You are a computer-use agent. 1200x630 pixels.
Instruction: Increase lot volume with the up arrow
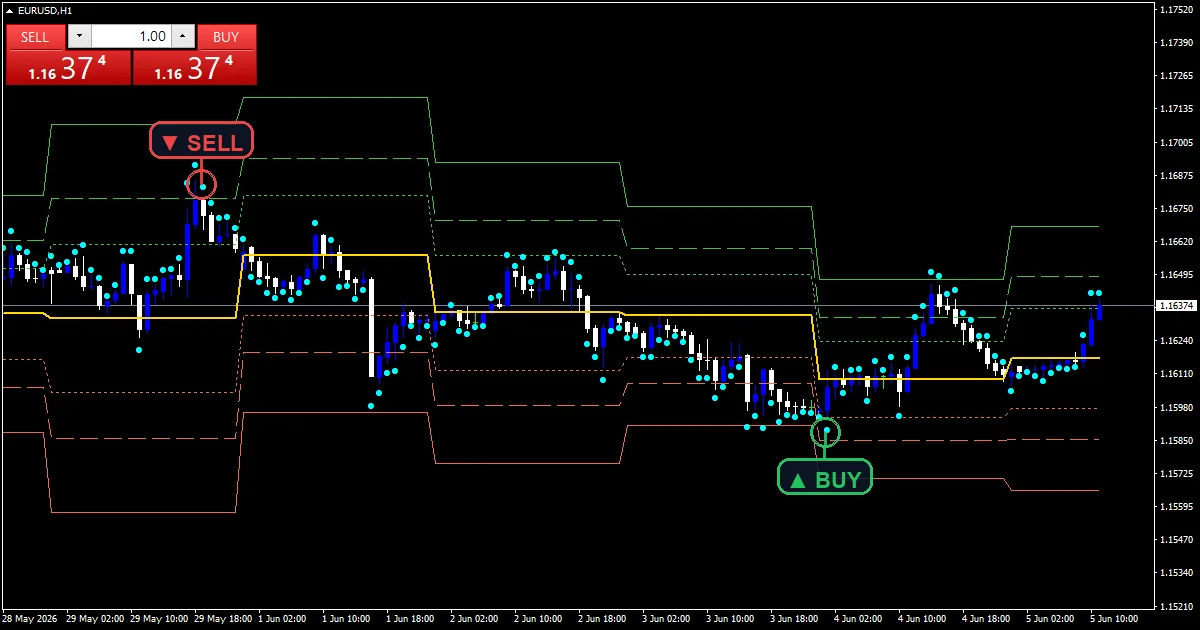(x=182, y=37)
